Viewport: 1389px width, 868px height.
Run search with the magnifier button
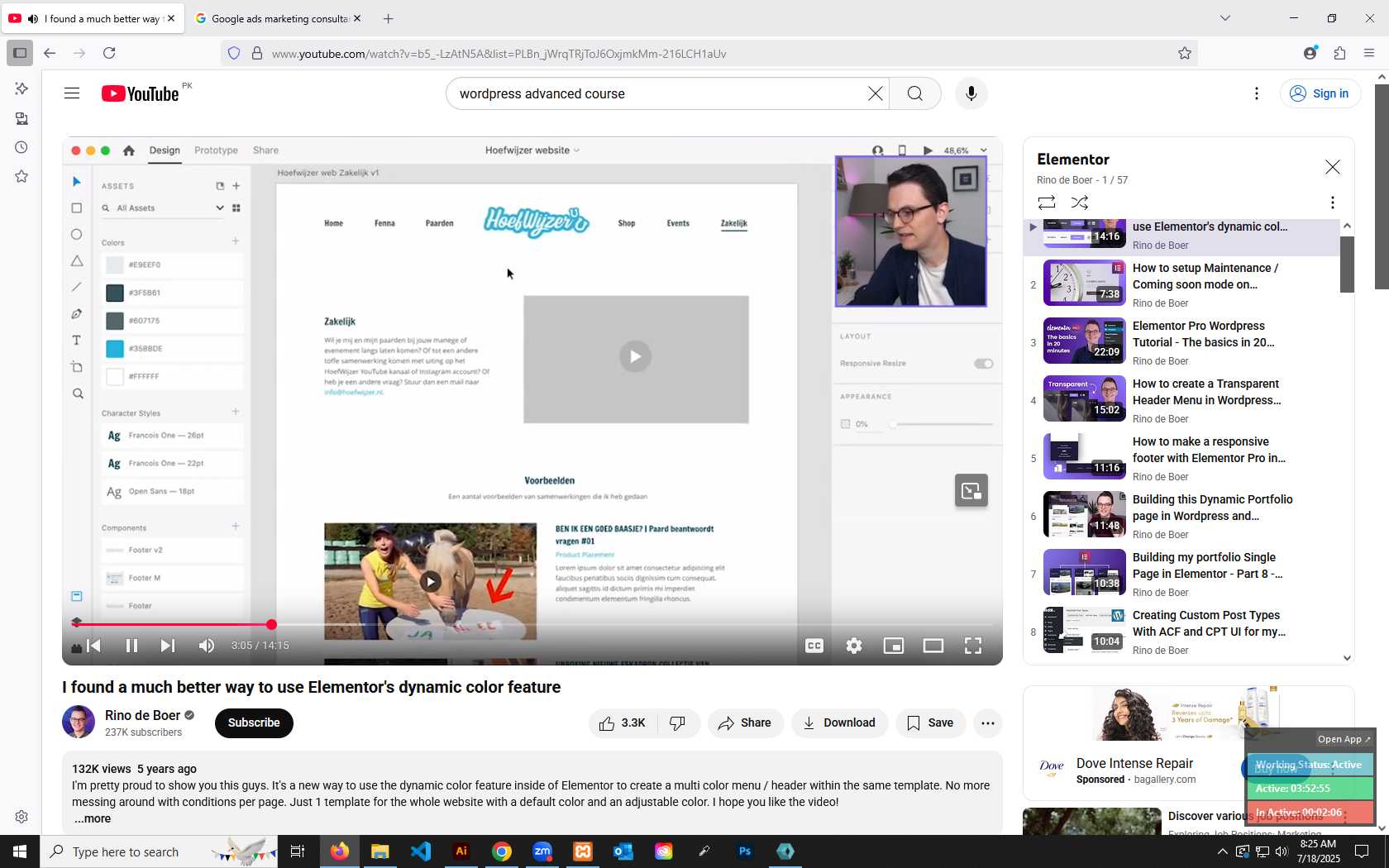tap(914, 93)
